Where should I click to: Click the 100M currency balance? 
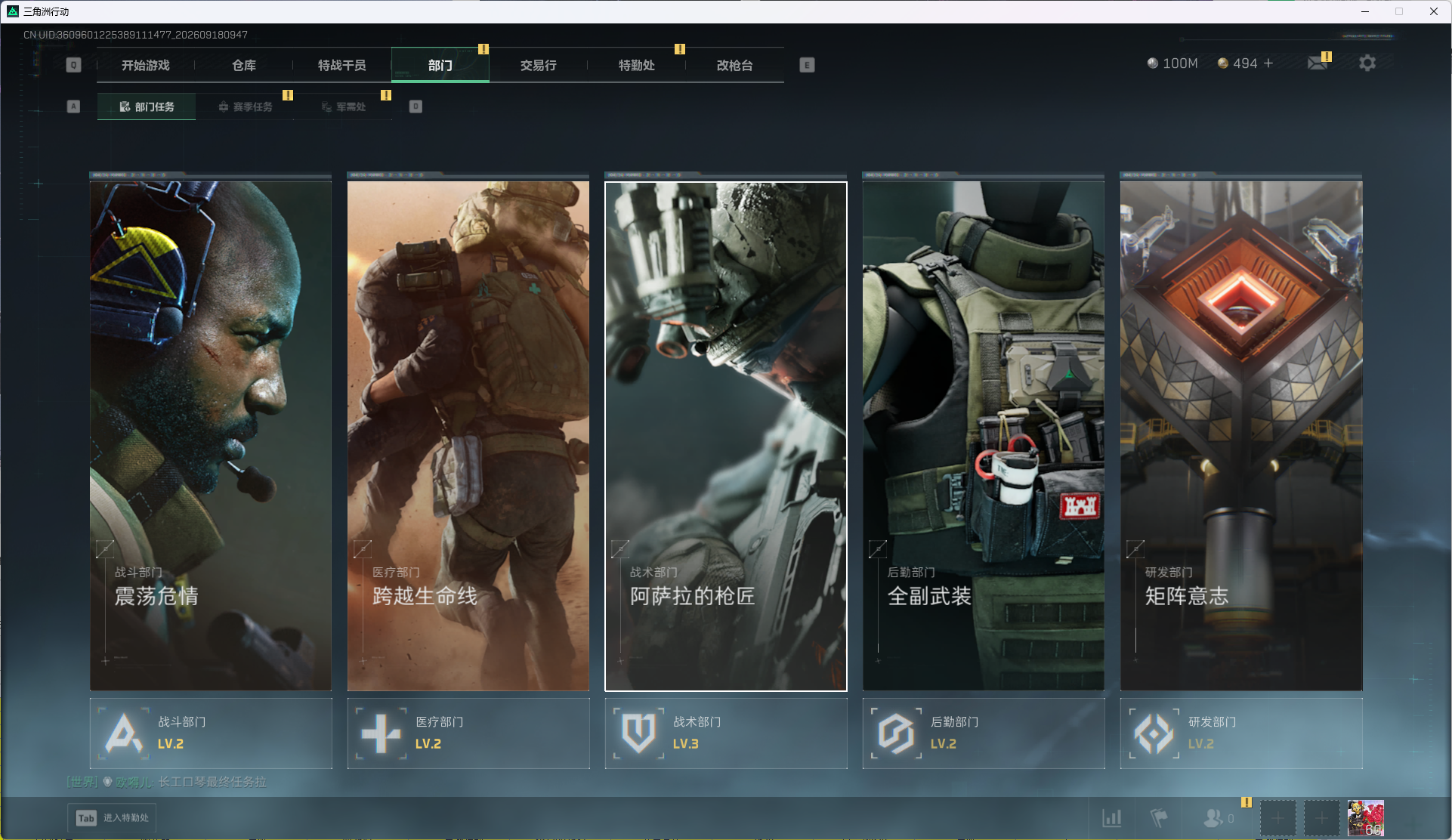pos(1172,63)
